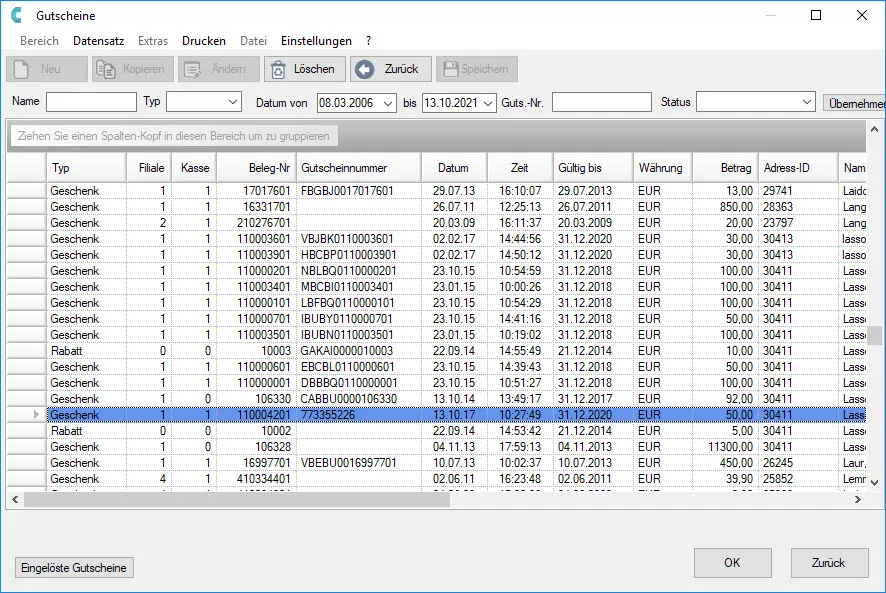This screenshot has height=593, width=886.
Task: Expand the Status dropdown list
Action: pos(807,102)
